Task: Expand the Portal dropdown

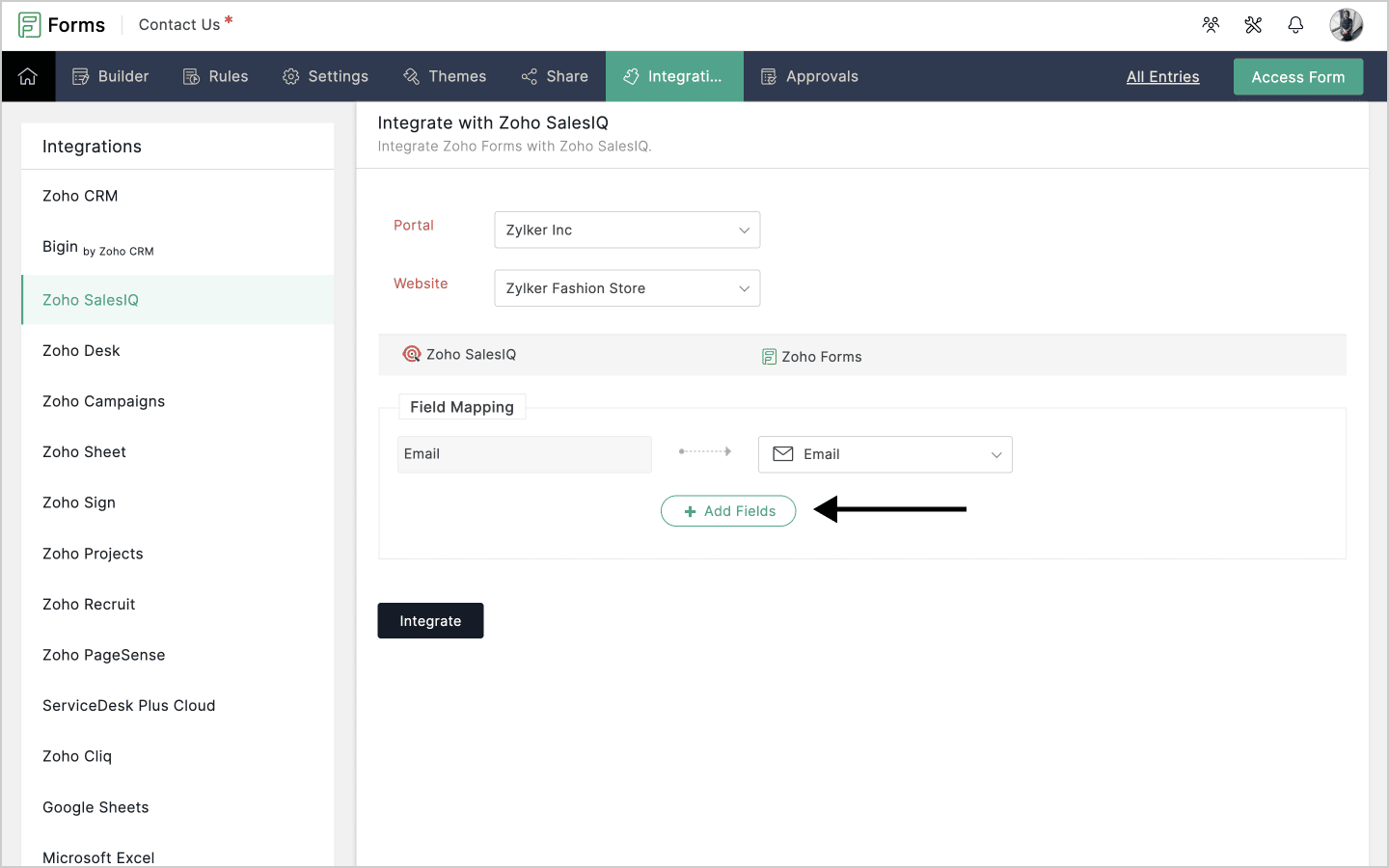Action: (627, 230)
